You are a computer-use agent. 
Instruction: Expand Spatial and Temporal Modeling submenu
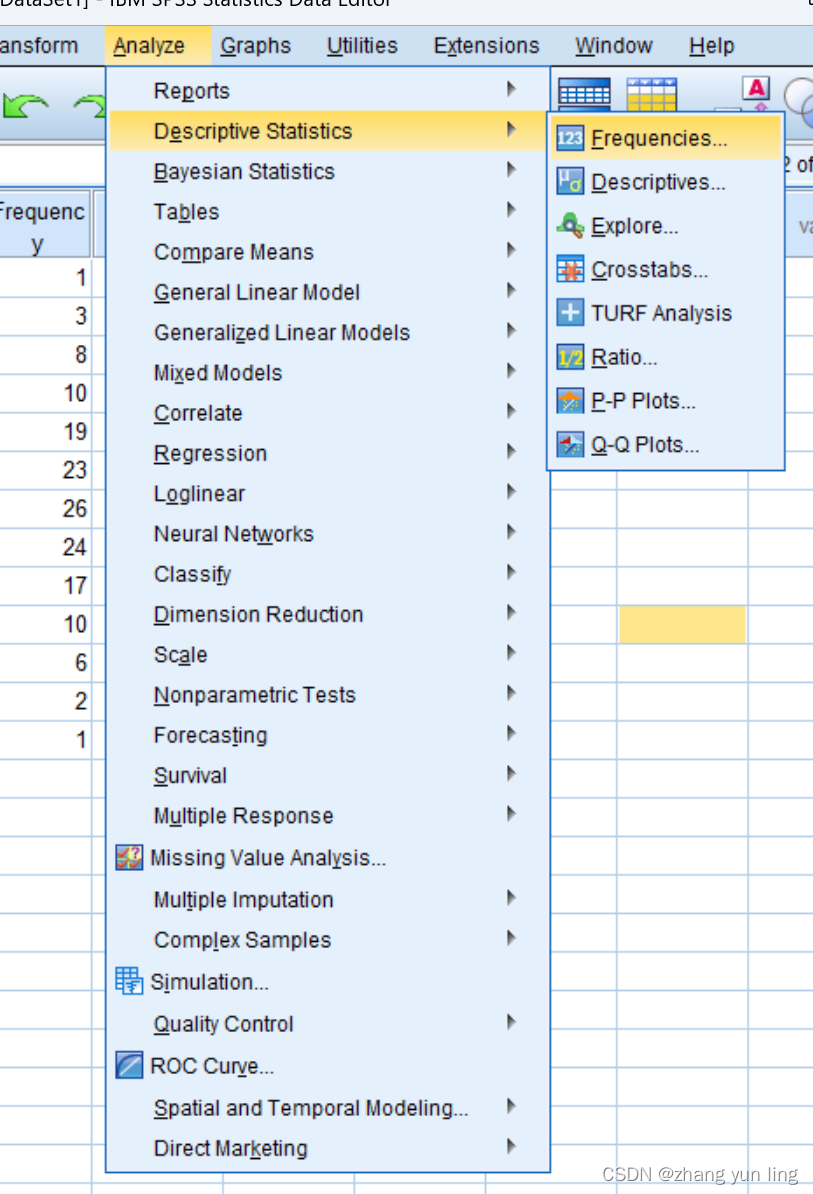click(329, 1107)
